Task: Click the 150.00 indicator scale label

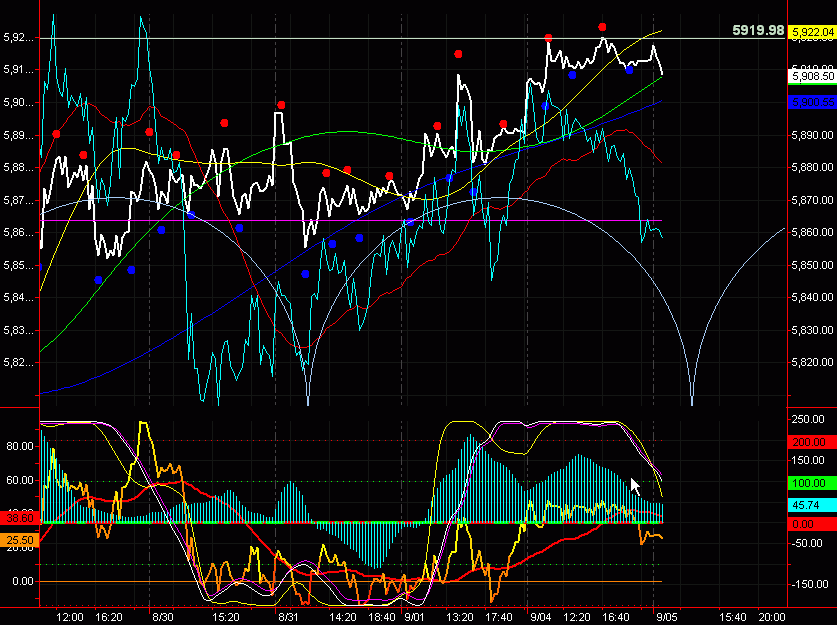Action: click(808, 460)
